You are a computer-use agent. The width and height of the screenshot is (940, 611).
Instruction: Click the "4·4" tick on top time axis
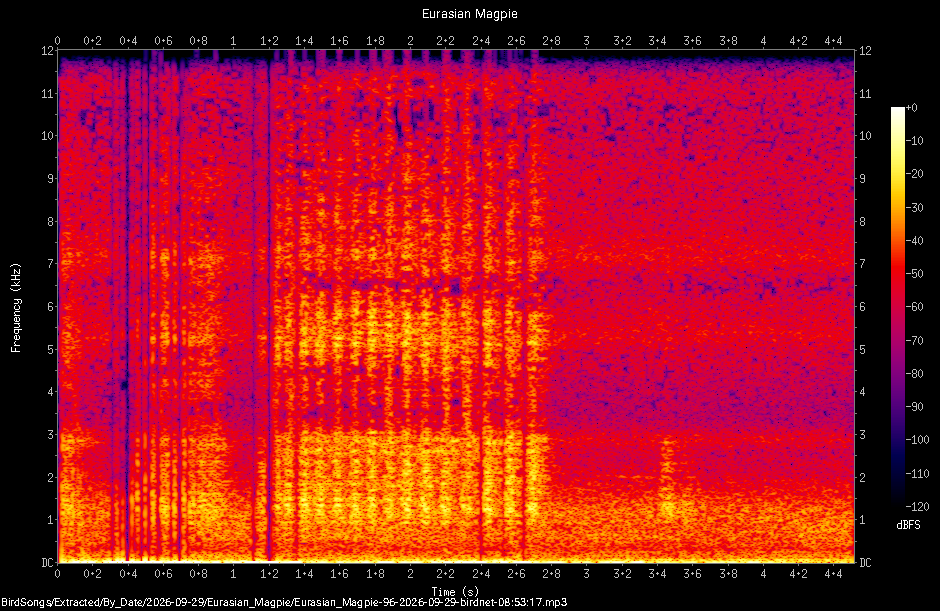pyautogui.click(x=834, y=41)
